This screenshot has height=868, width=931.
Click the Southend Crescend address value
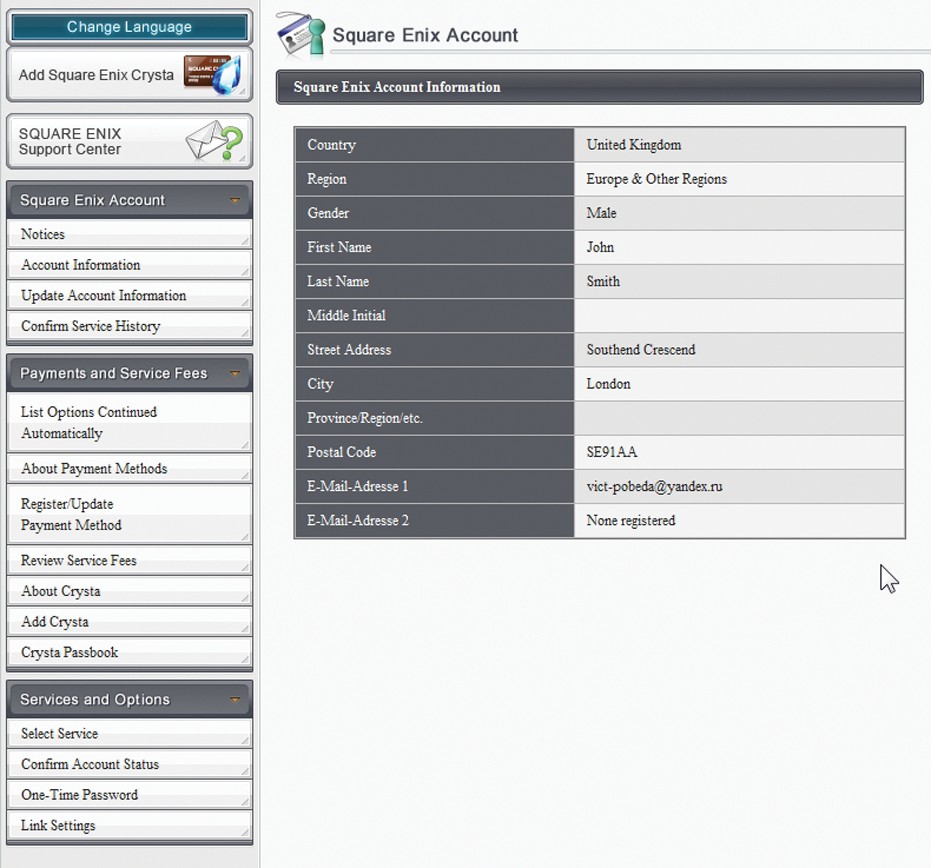(x=641, y=350)
